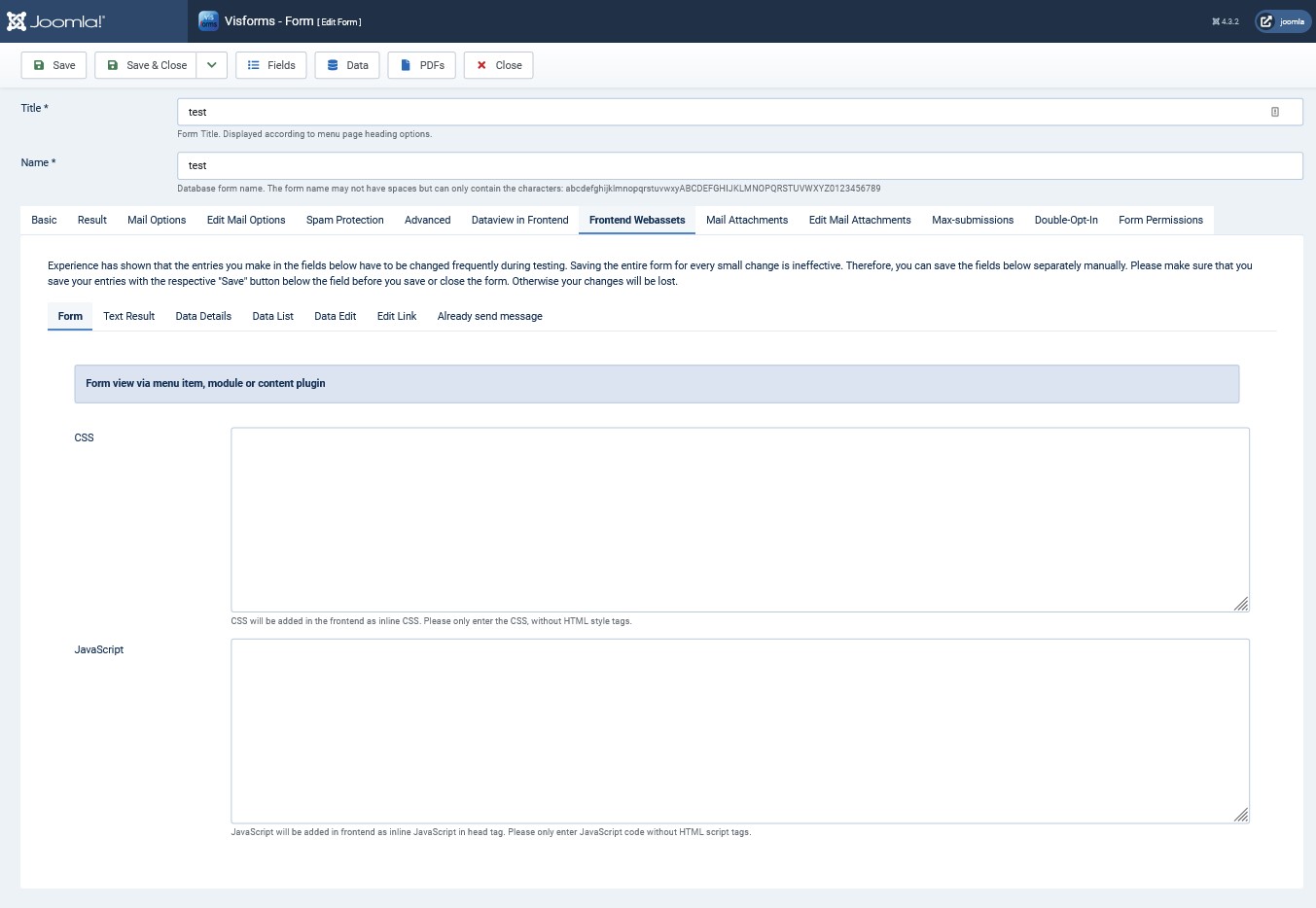Select the Data List sub-tab
Image resolution: width=1316 pixels, height=908 pixels.
272,316
